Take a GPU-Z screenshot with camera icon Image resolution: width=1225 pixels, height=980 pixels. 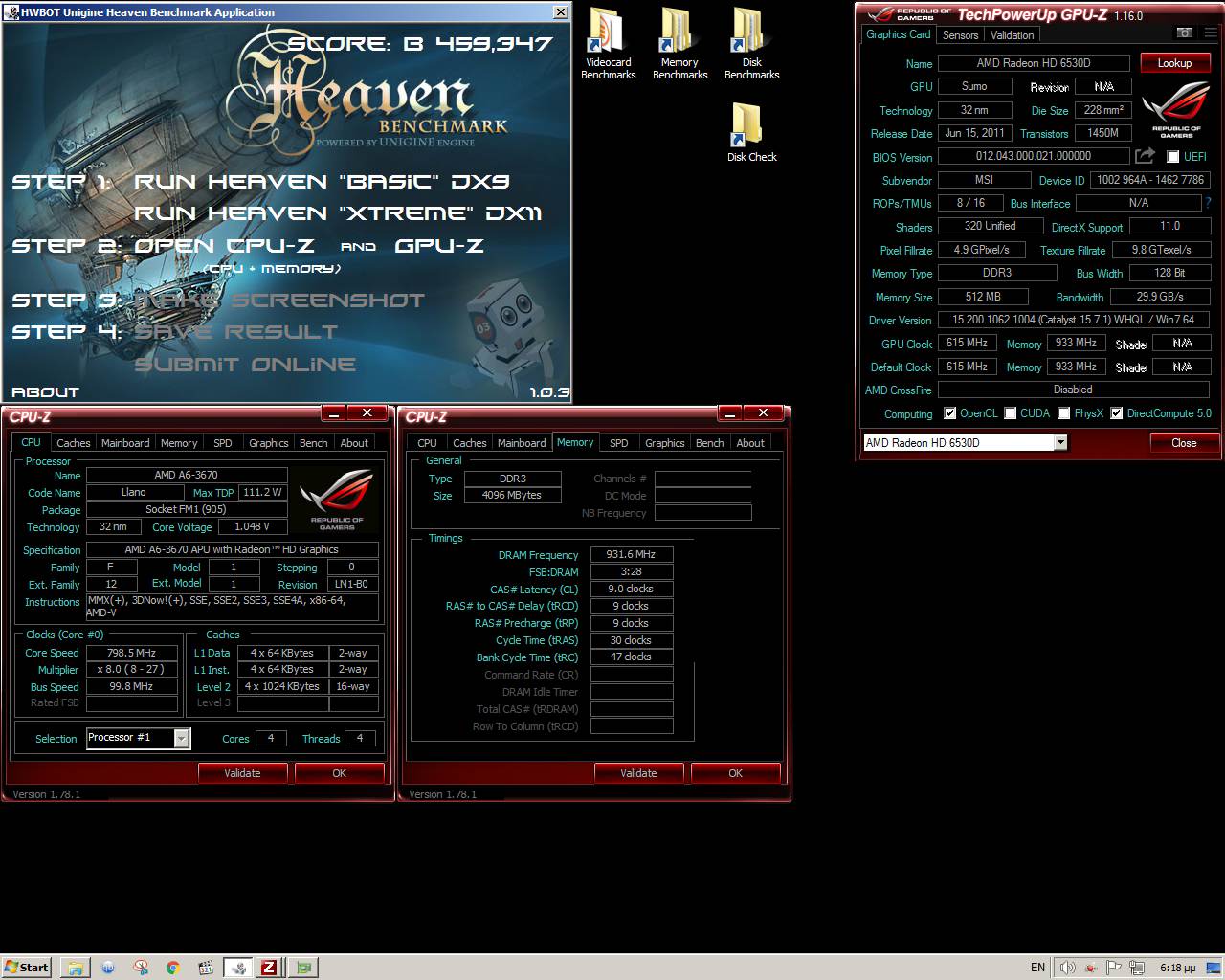[1184, 33]
